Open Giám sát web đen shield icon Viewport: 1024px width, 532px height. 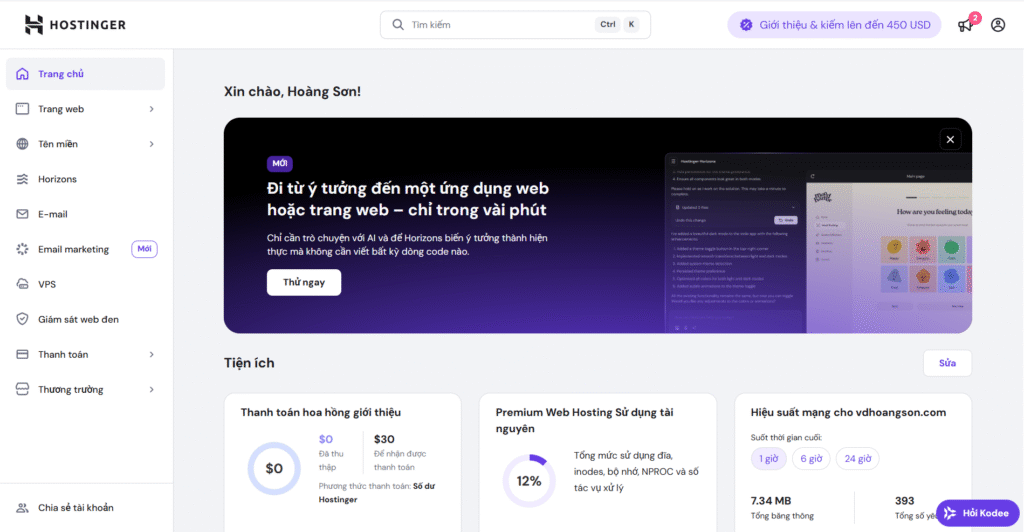(22, 319)
